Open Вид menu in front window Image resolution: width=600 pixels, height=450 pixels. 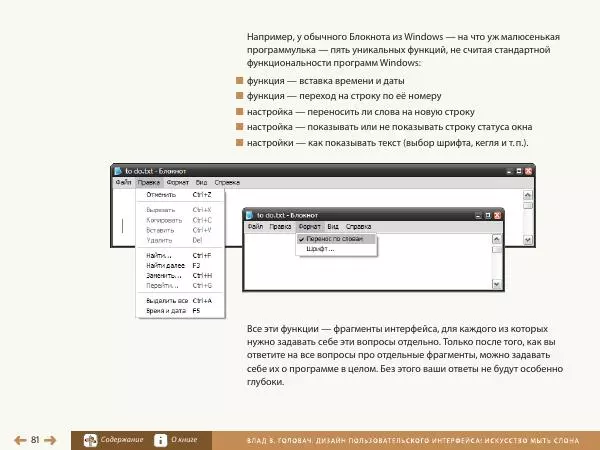pos(333,227)
